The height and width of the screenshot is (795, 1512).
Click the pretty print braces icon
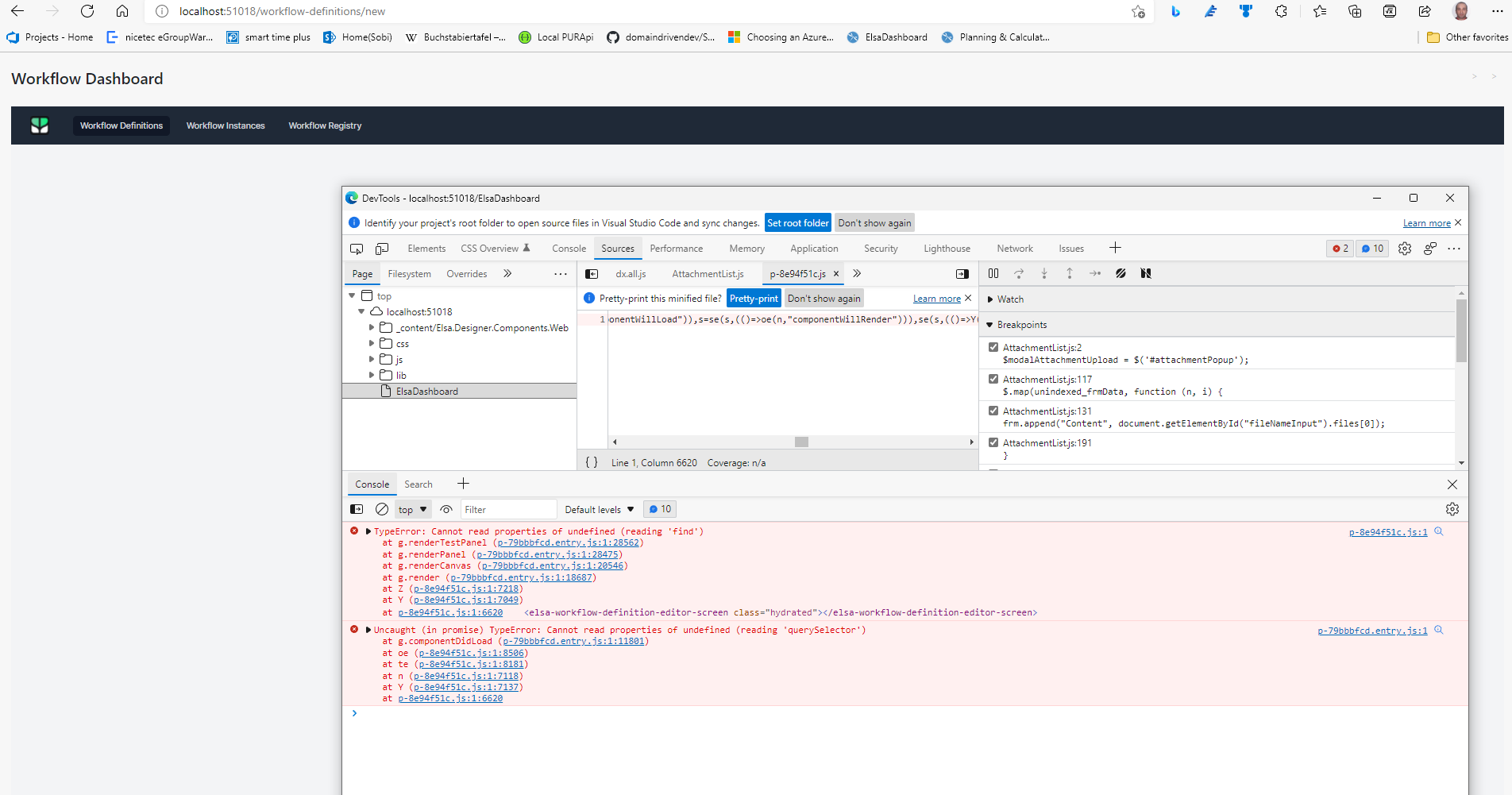(x=592, y=462)
